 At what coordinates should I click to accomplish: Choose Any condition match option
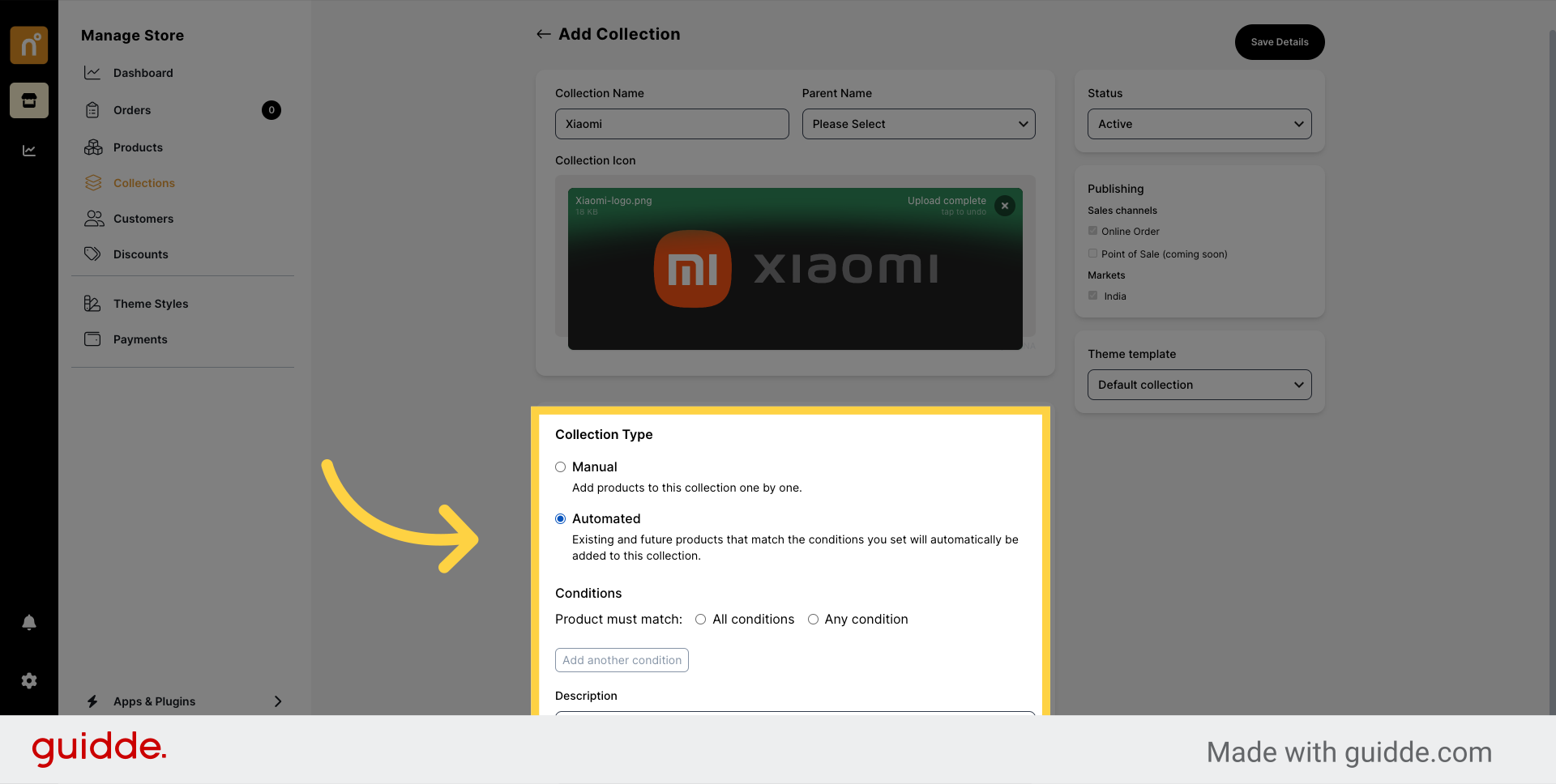coord(813,620)
